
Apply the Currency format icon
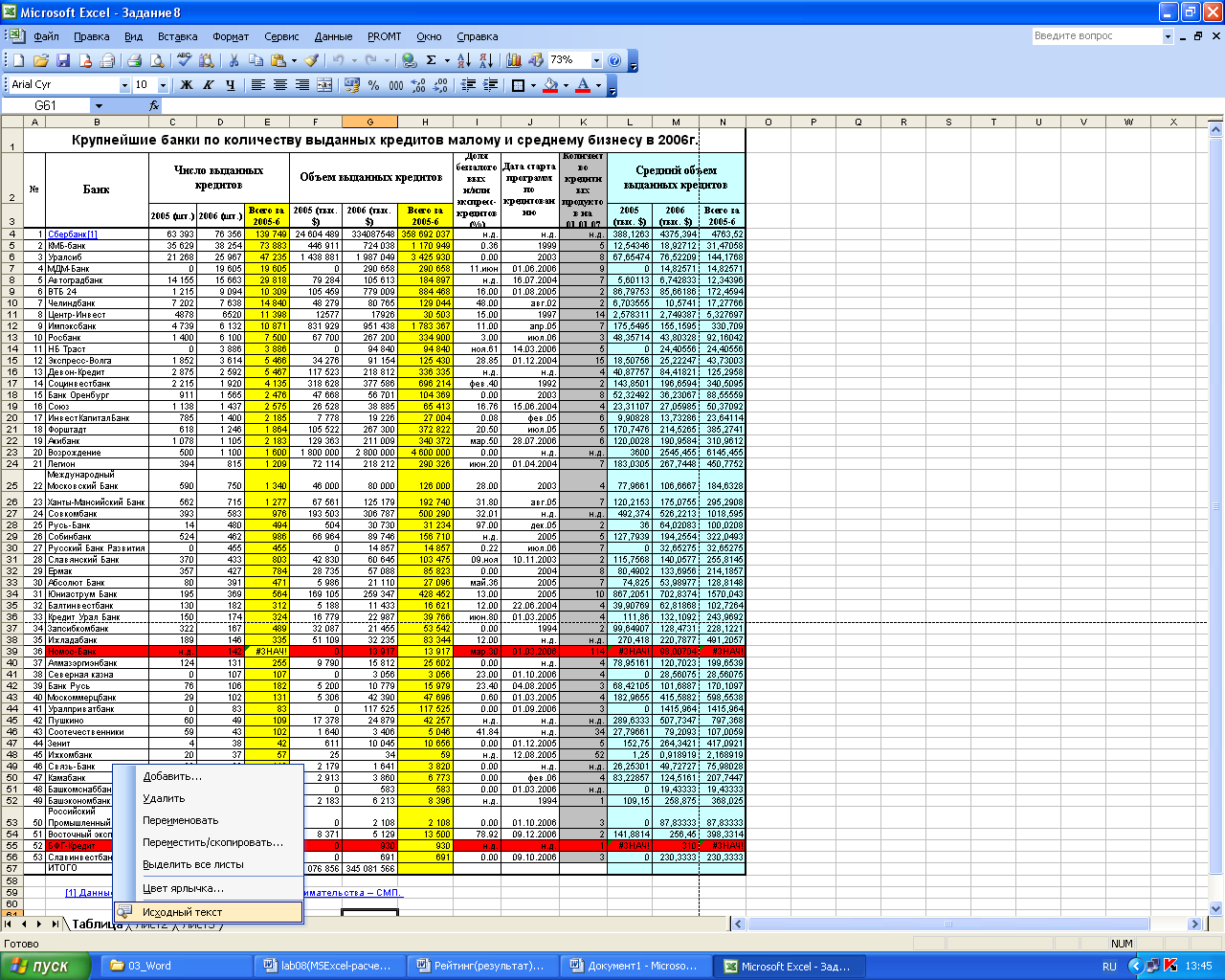pyautogui.click(x=350, y=85)
